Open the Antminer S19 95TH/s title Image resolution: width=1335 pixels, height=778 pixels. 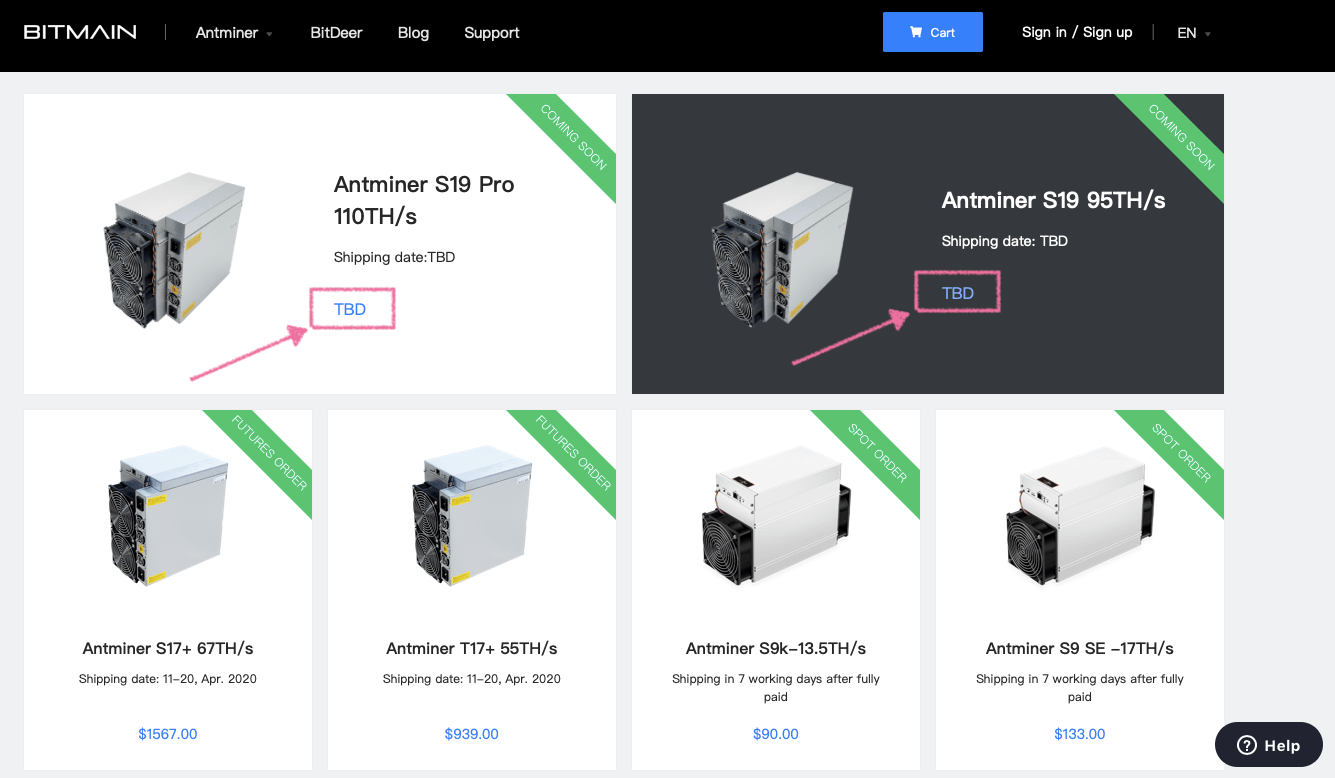point(1054,200)
